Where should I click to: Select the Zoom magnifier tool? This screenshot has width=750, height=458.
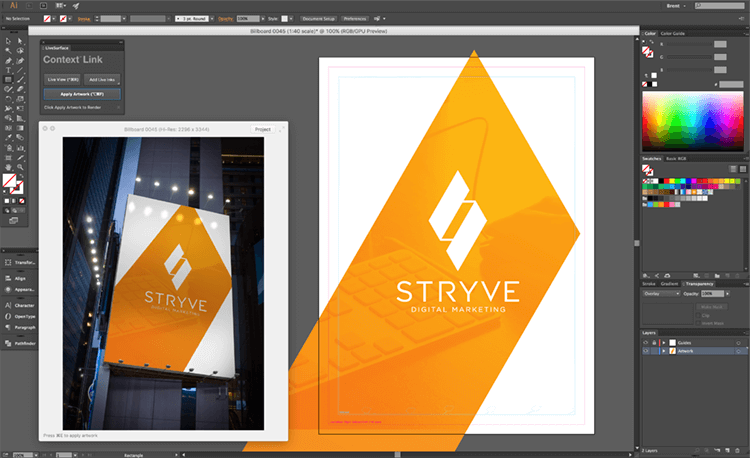click(20, 167)
